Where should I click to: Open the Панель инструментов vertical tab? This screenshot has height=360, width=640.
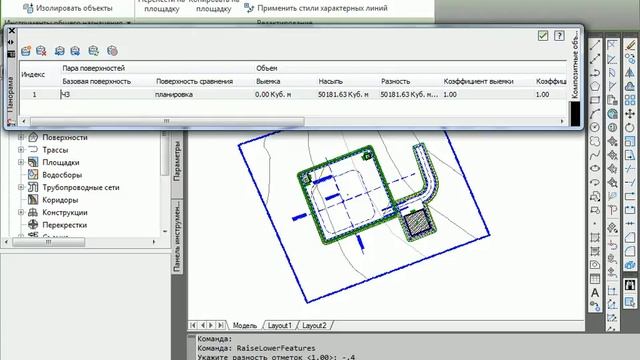(x=177, y=236)
